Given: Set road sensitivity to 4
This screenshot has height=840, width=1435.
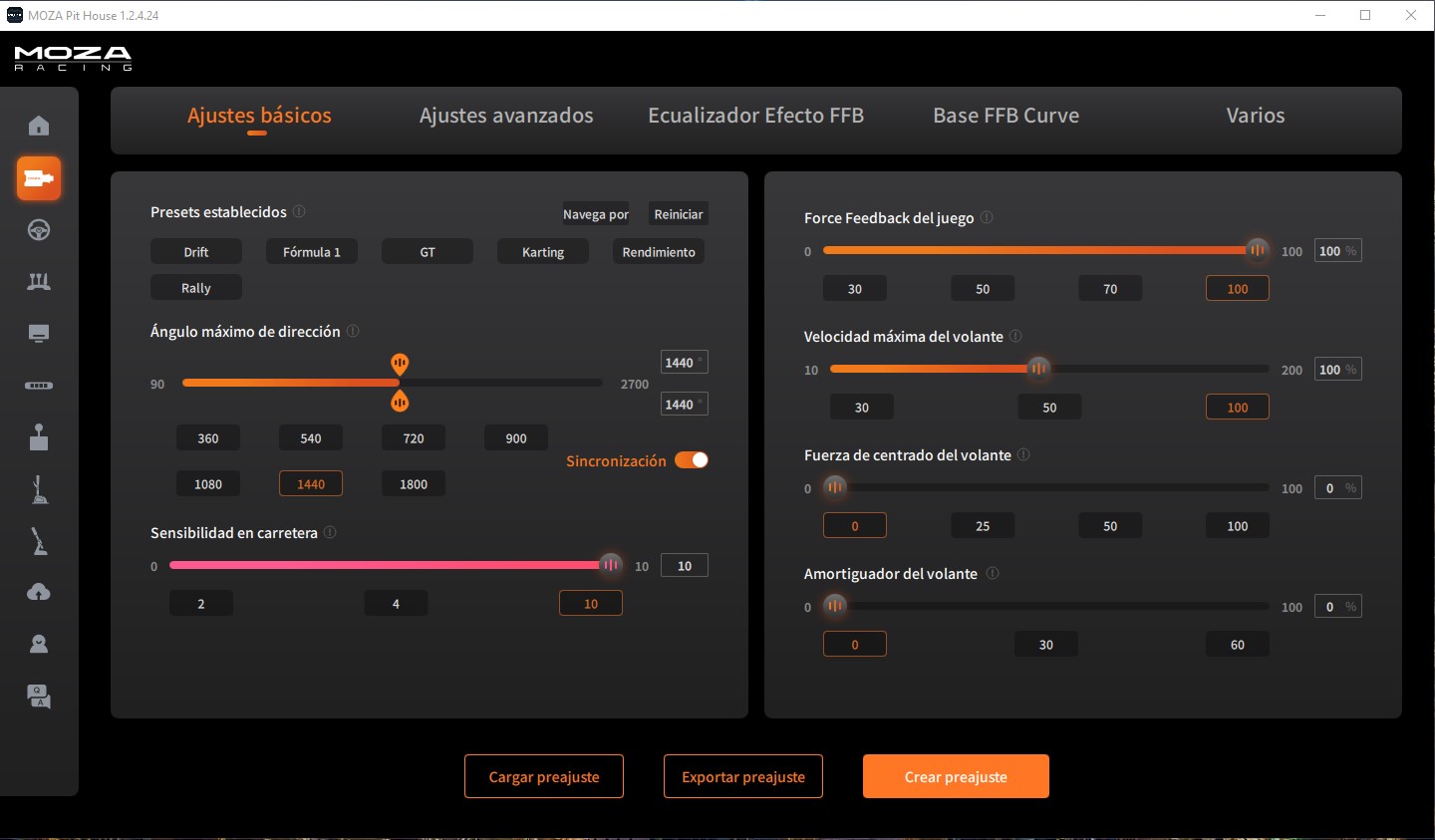Looking at the screenshot, I should coord(396,604).
